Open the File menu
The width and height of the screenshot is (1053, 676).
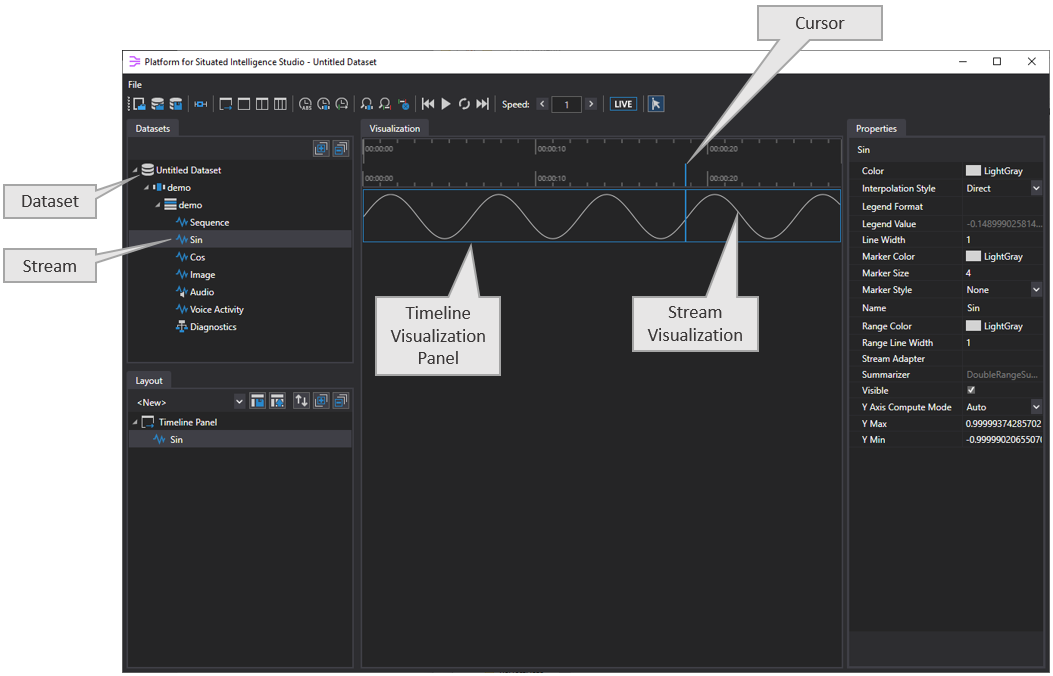click(134, 84)
